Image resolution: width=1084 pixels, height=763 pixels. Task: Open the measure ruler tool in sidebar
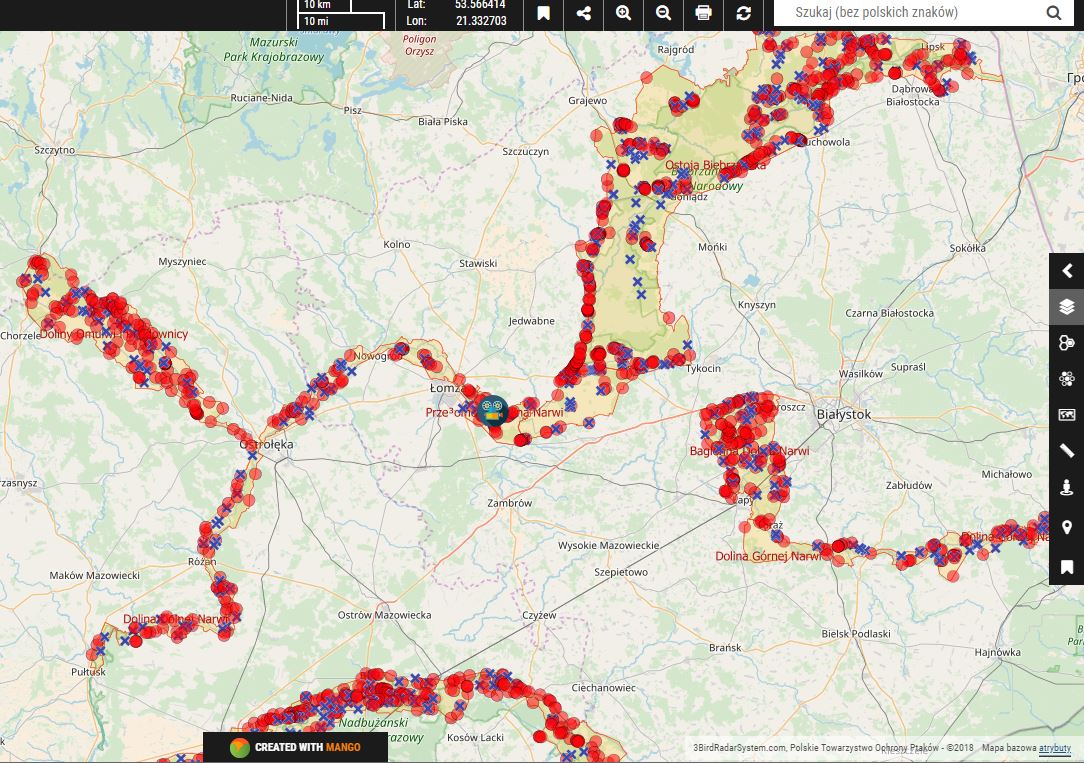(1066, 451)
